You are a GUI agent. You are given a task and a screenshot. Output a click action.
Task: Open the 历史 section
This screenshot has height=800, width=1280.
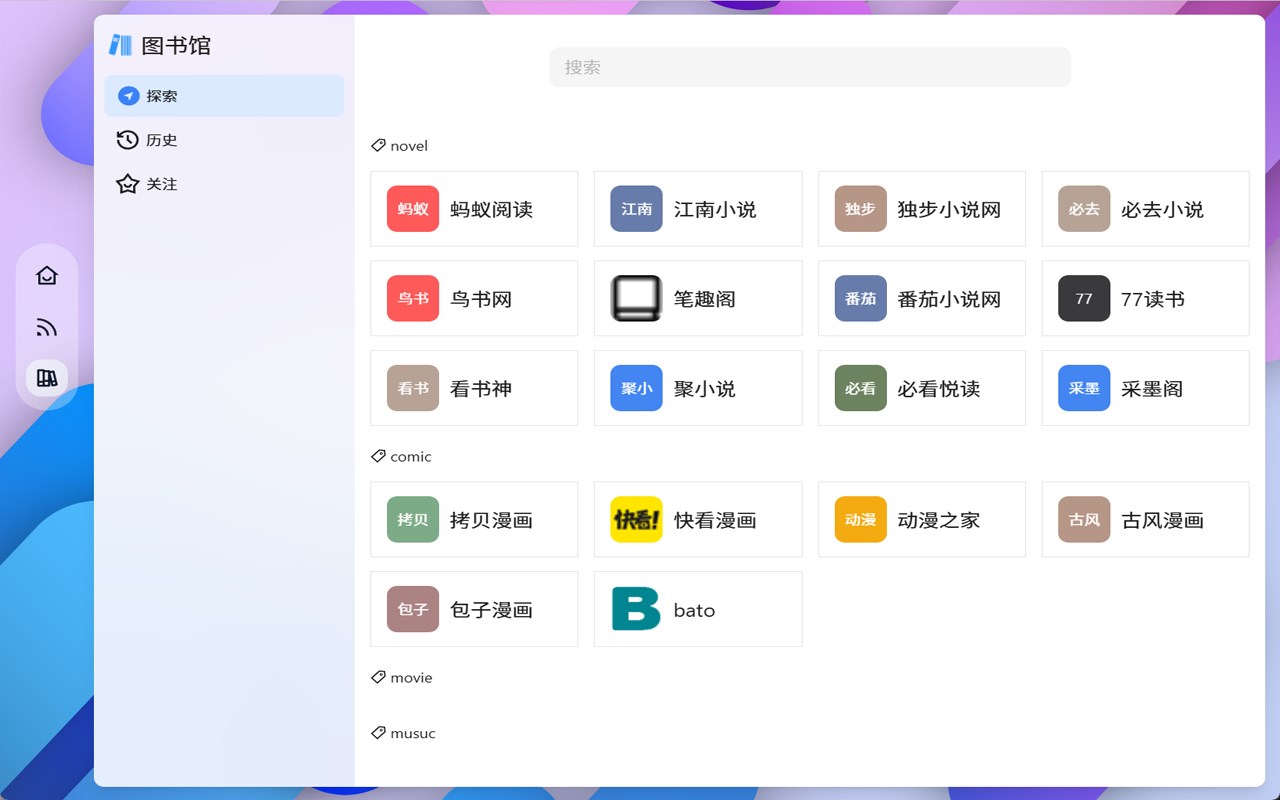pyautogui.click(x=224, y=140)
